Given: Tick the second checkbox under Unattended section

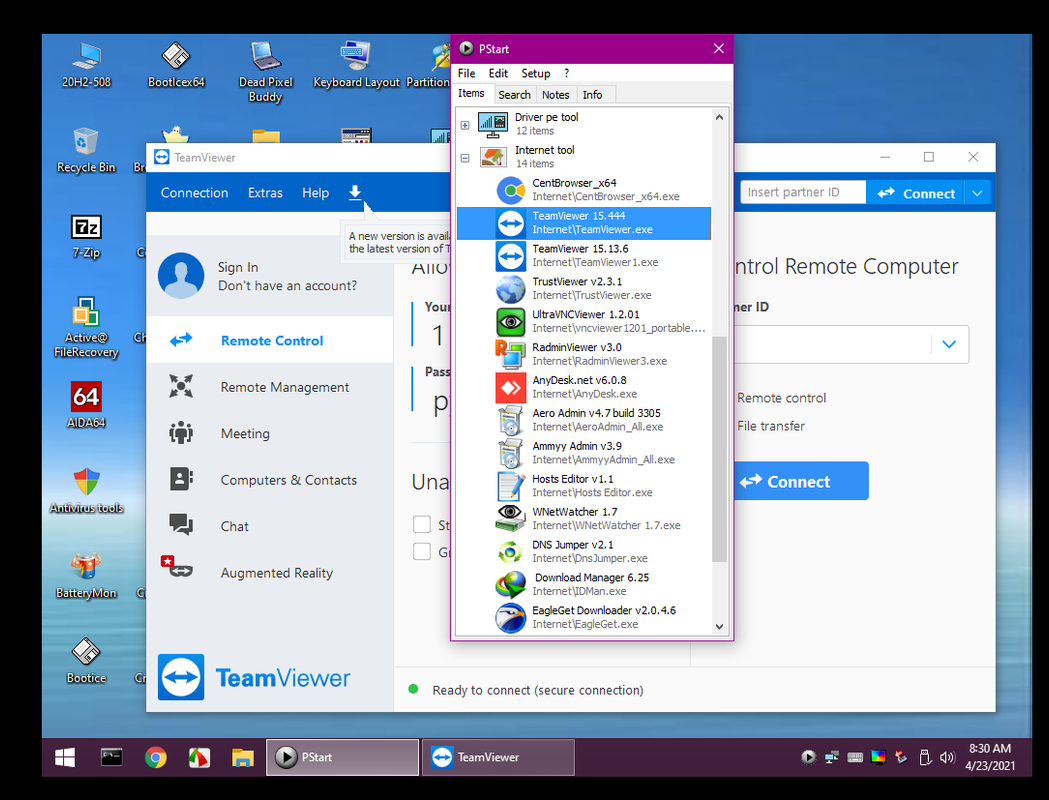Looking at the screenshot, I should click(421, 551).
